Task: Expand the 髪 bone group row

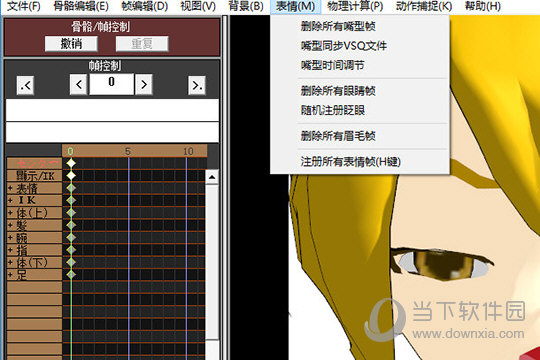Action: [x=10, y=225]
